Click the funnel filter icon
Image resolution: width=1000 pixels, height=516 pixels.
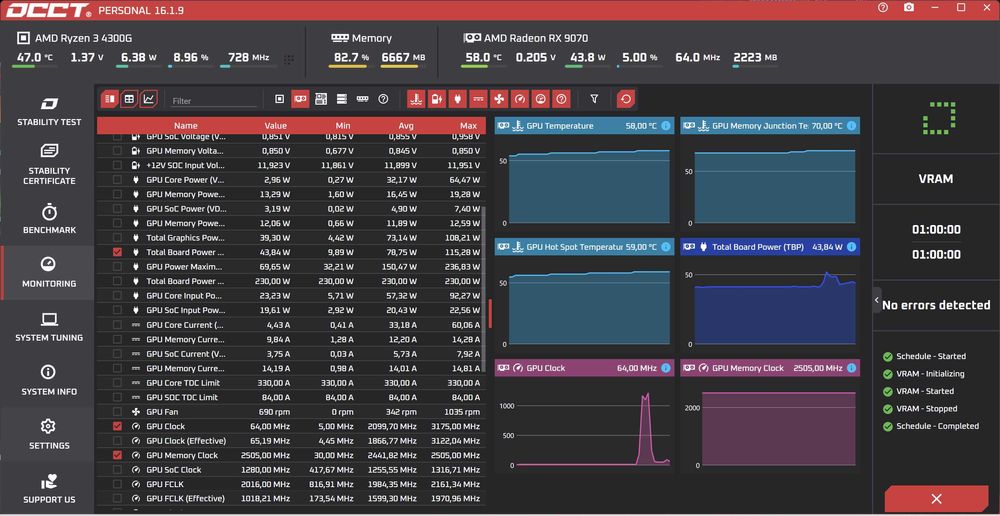tap(594, 99)
